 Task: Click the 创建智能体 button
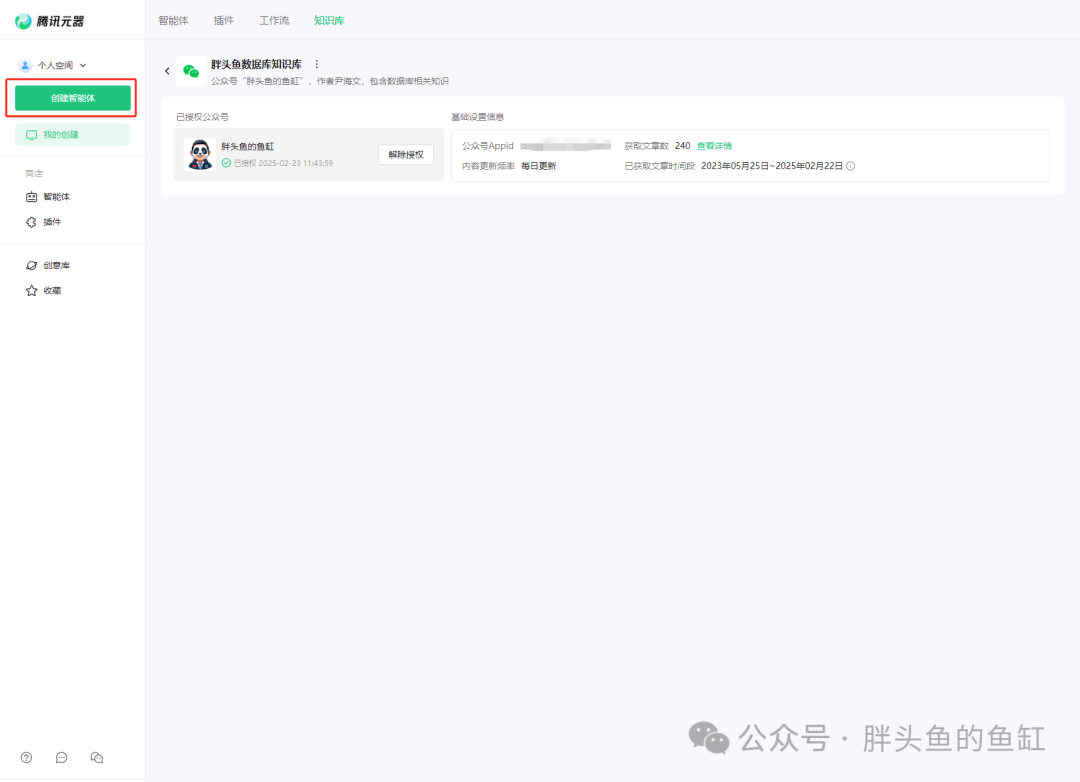pos(73,98)
